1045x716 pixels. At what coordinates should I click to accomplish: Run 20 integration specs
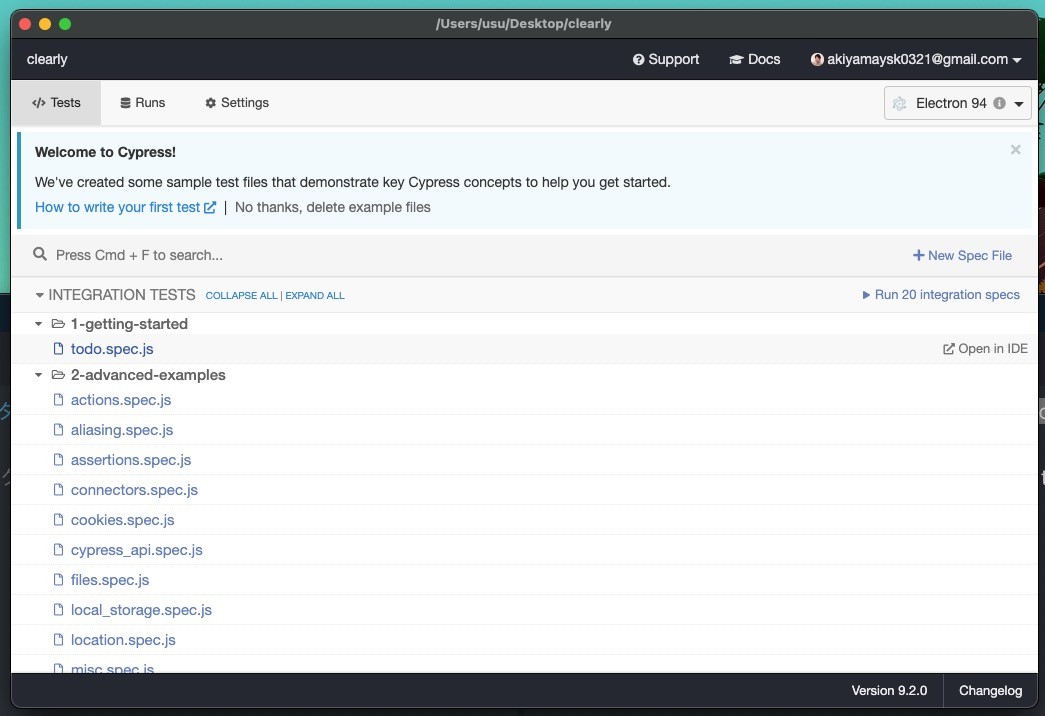point(940,295)
